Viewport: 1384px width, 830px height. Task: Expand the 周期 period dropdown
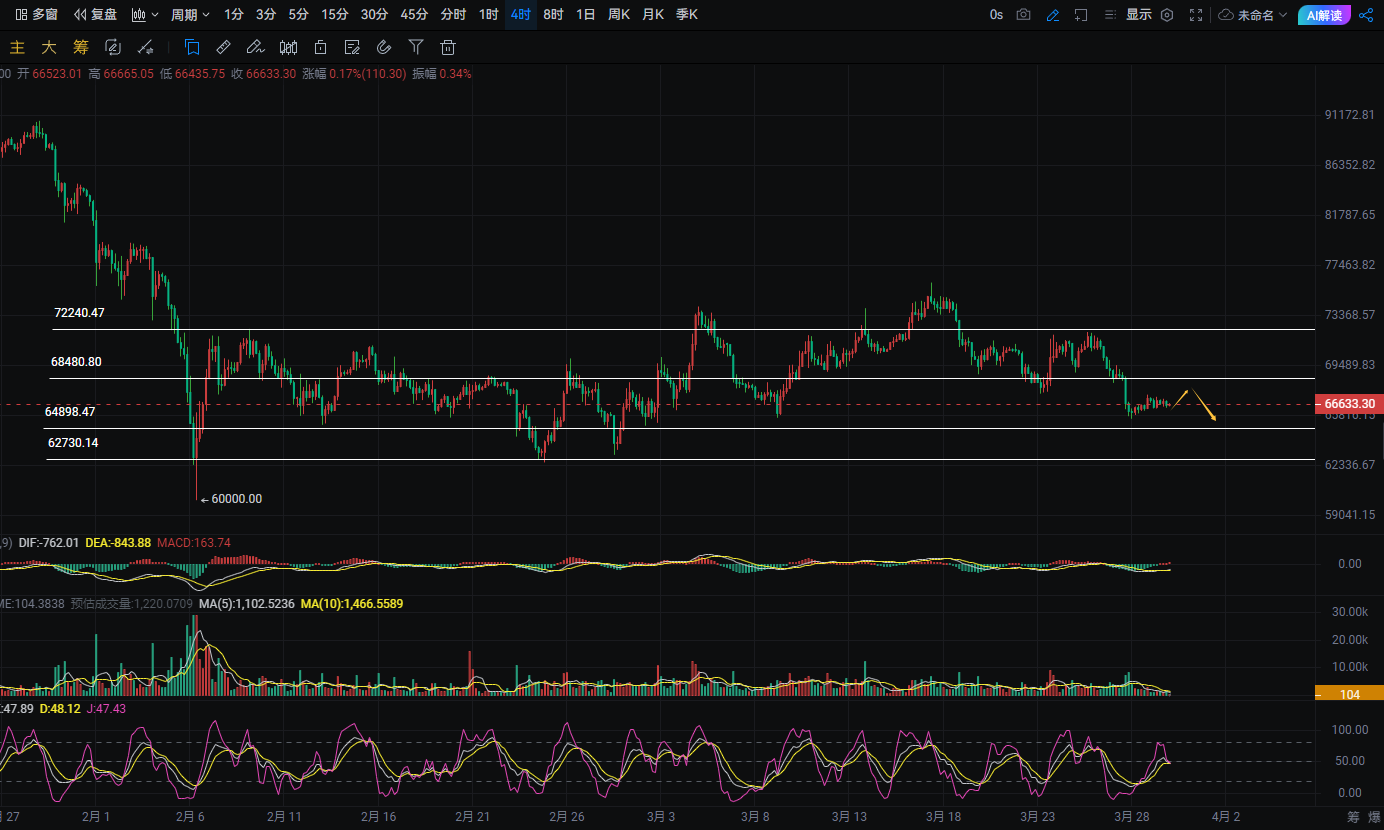[x=190, y=15]
